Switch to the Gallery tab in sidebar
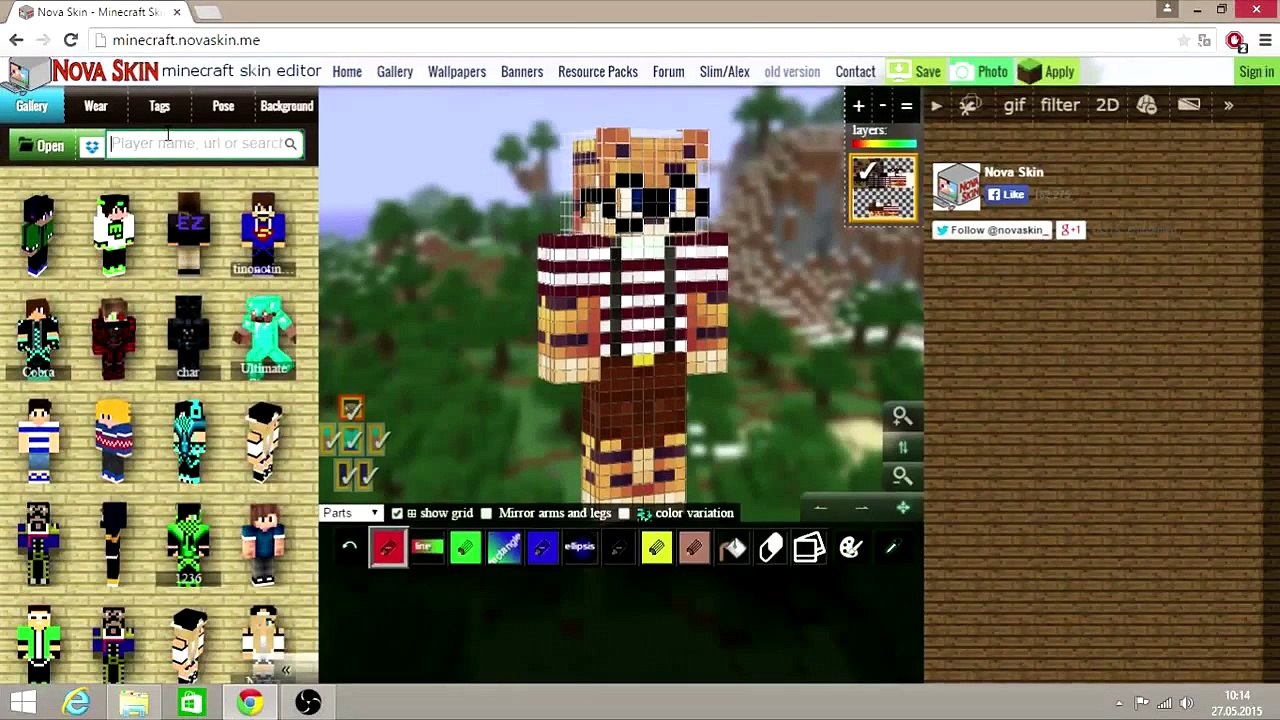 (x=32, y=106)
